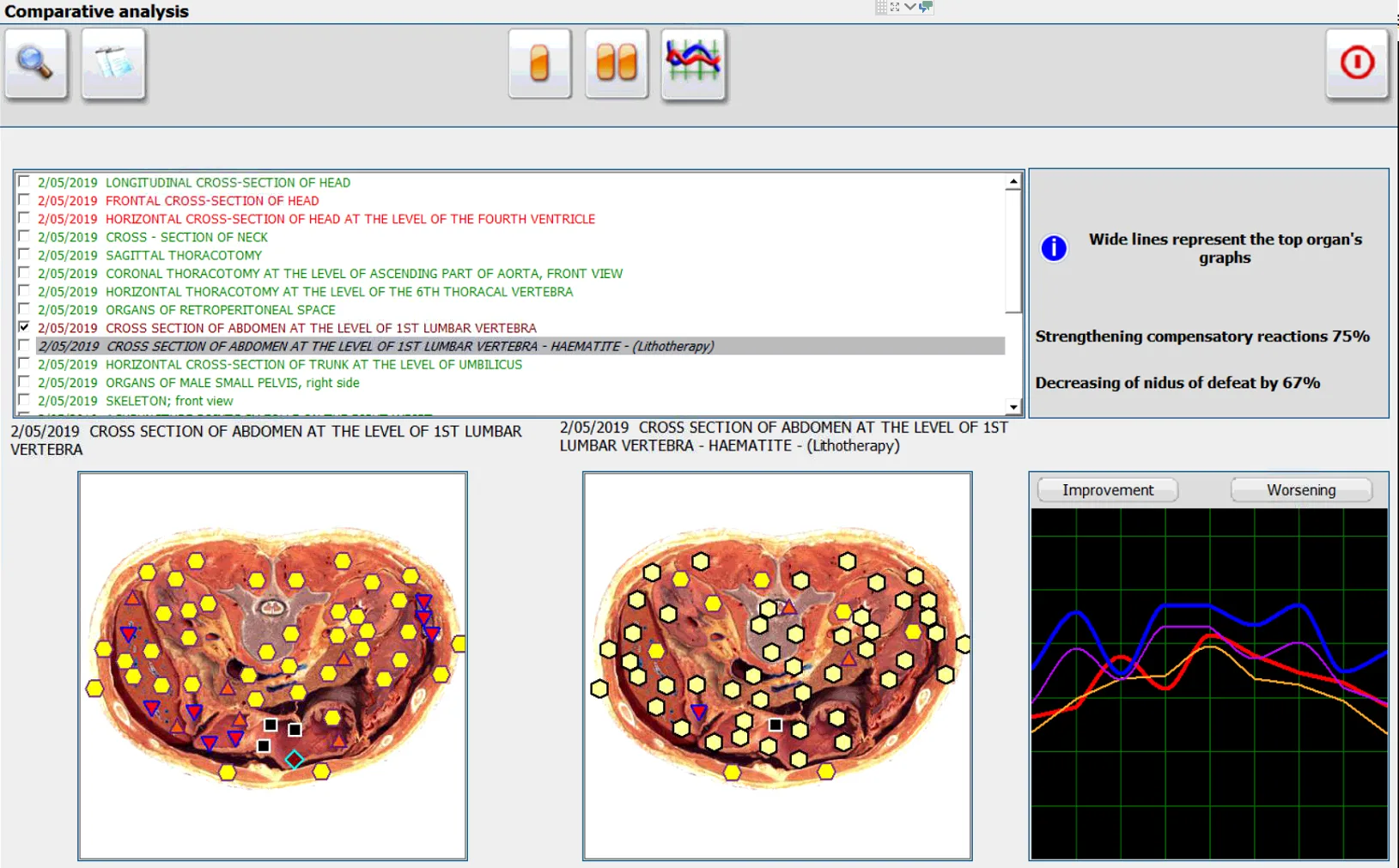This screenshot has width=1399, height=868.
Task: Open the notes document icon
Action: point(113,64)
